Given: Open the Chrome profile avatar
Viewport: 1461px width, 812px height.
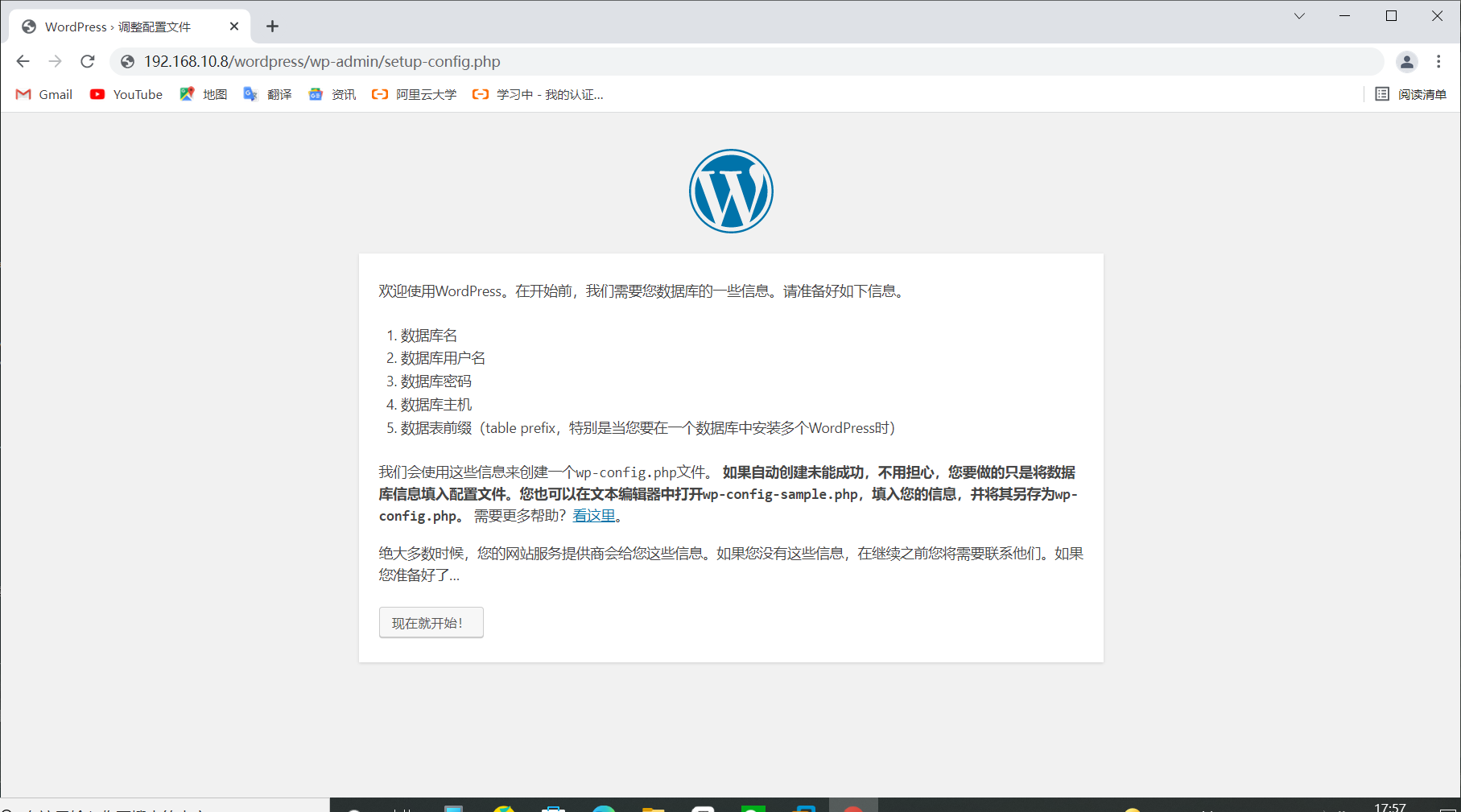Looking at the screenshot, I should pos(1406,61).
